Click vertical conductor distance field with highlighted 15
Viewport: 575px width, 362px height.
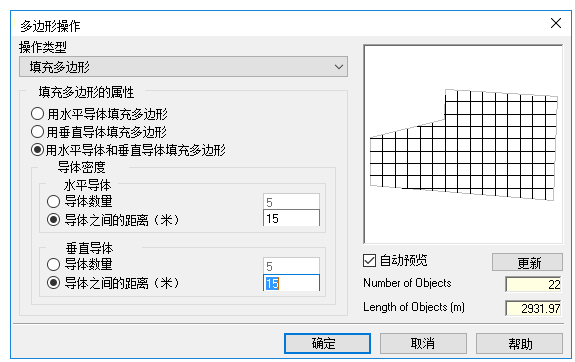(x=291, y=283)
